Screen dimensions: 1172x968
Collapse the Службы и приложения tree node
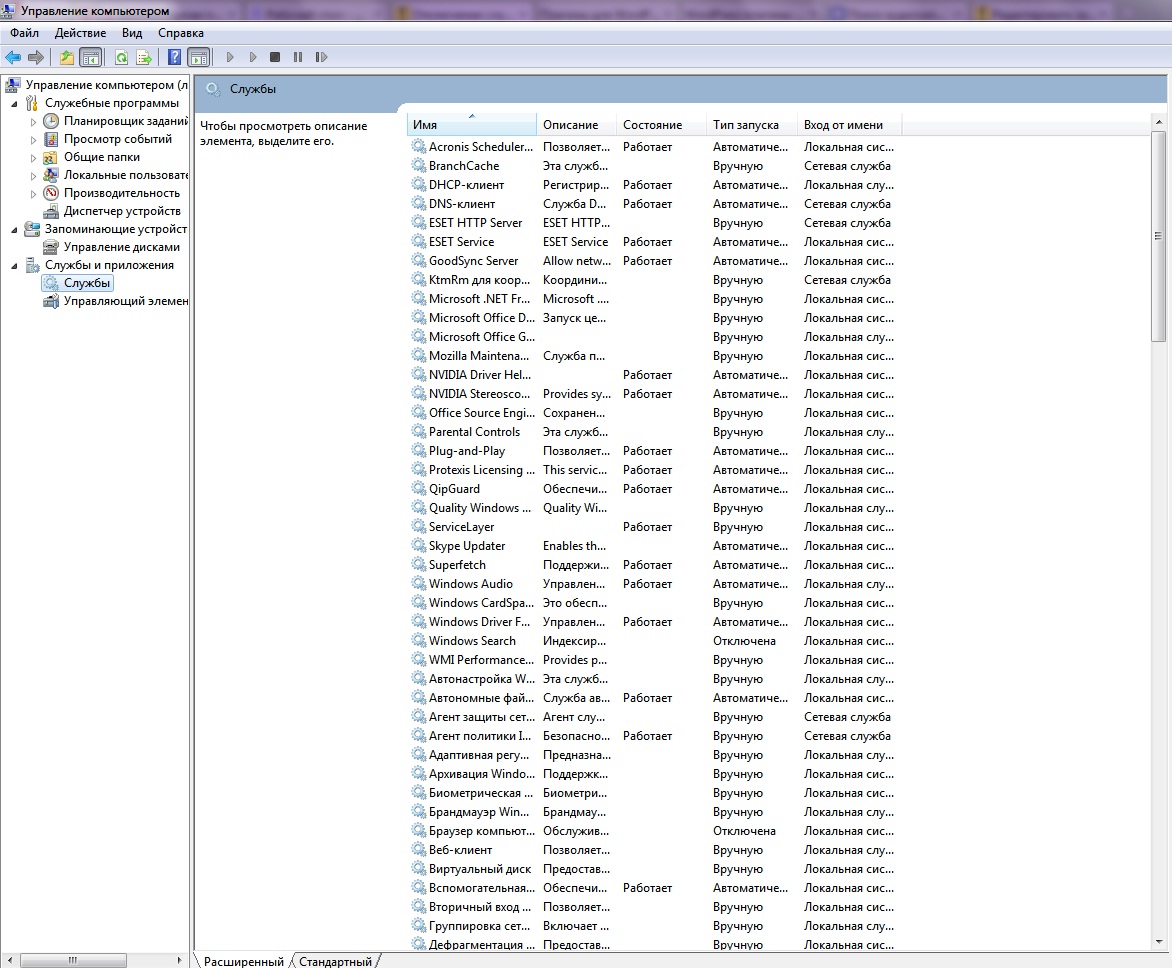(15, 266)
